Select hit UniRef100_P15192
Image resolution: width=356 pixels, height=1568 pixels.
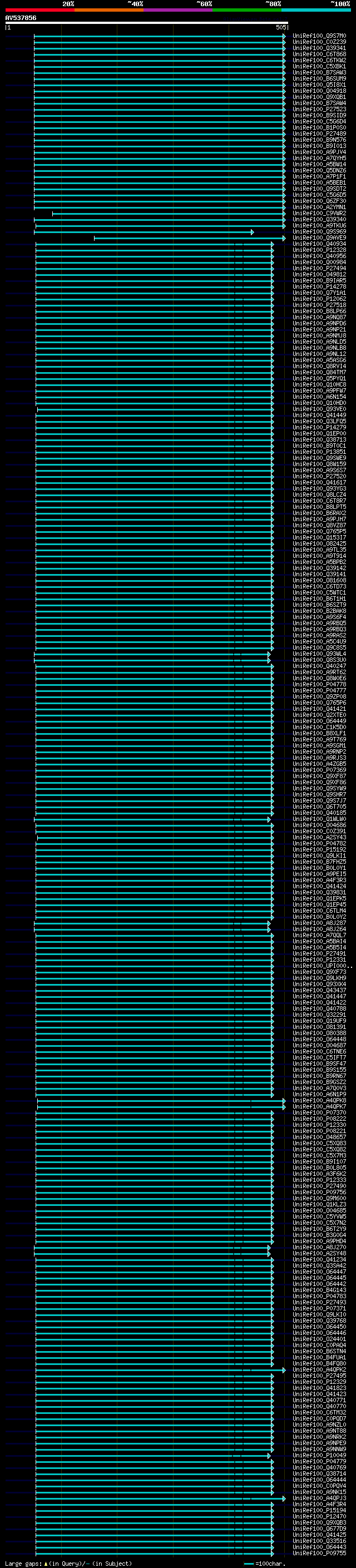point(319,850)
